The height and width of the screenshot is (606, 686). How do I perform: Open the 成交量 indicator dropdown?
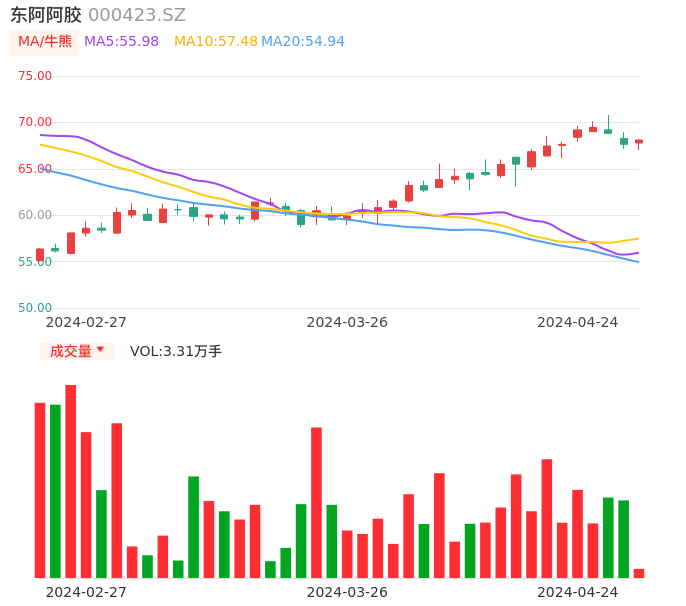77,351
